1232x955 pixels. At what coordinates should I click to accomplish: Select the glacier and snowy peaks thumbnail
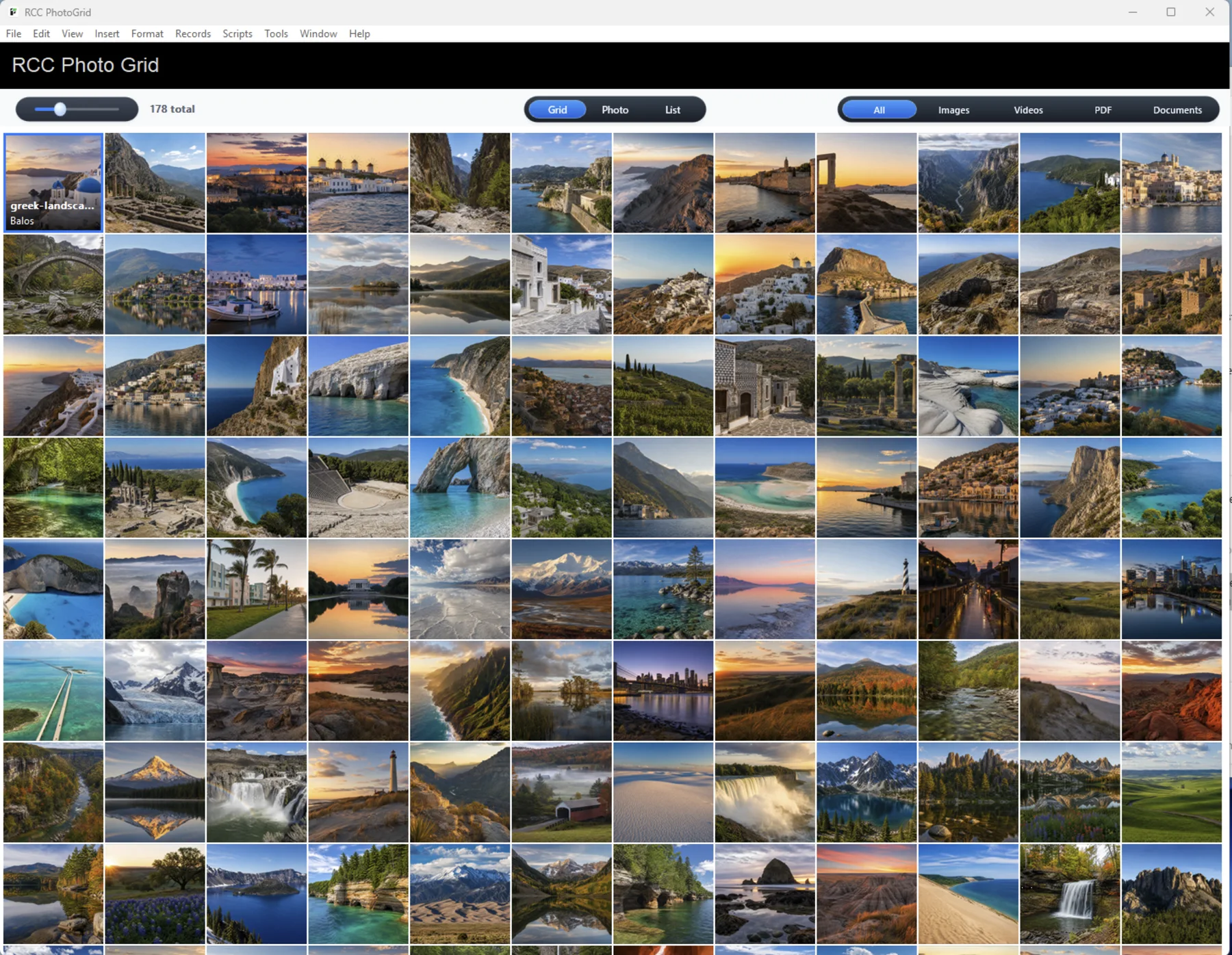tap(155, 691)
